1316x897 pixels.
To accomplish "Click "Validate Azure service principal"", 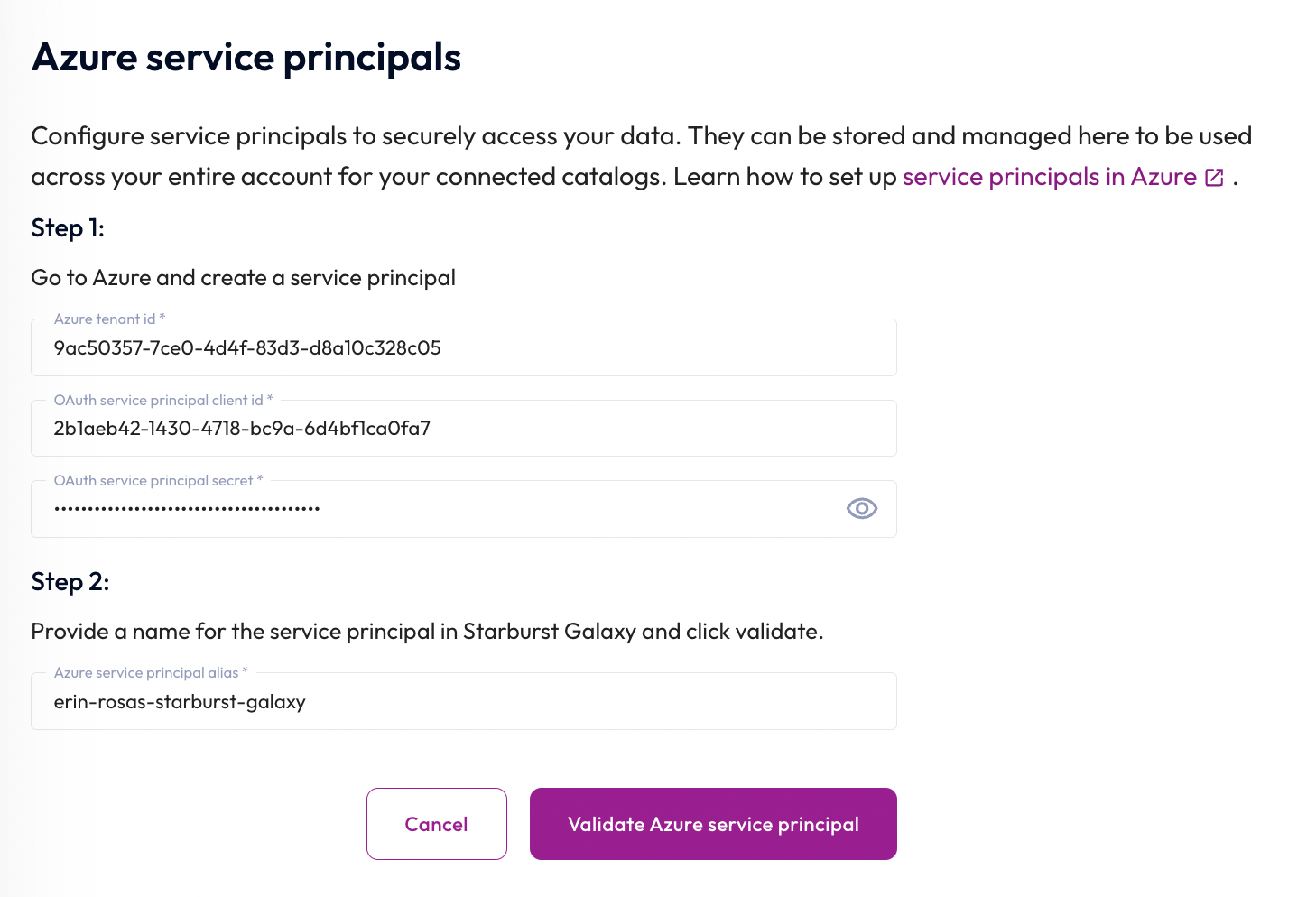I will (712, 823).
